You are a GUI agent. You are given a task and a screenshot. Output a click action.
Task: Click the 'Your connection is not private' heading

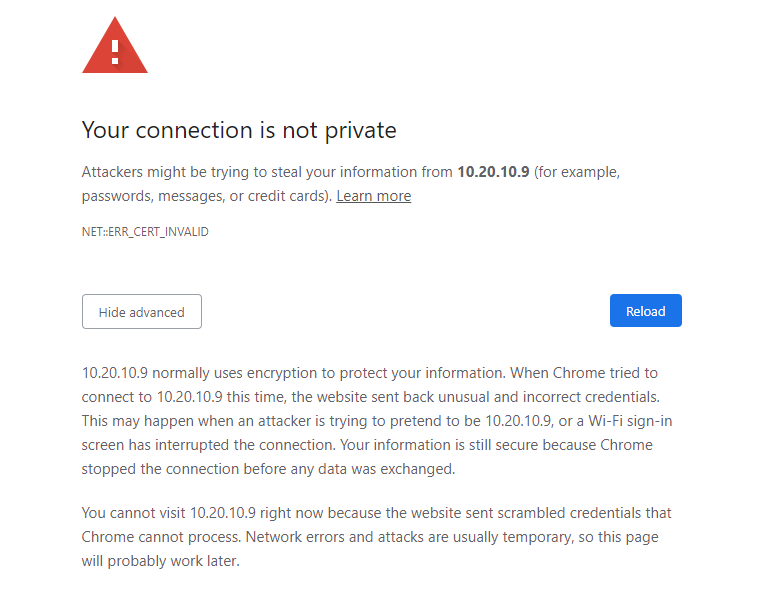[x=239, y=130]
